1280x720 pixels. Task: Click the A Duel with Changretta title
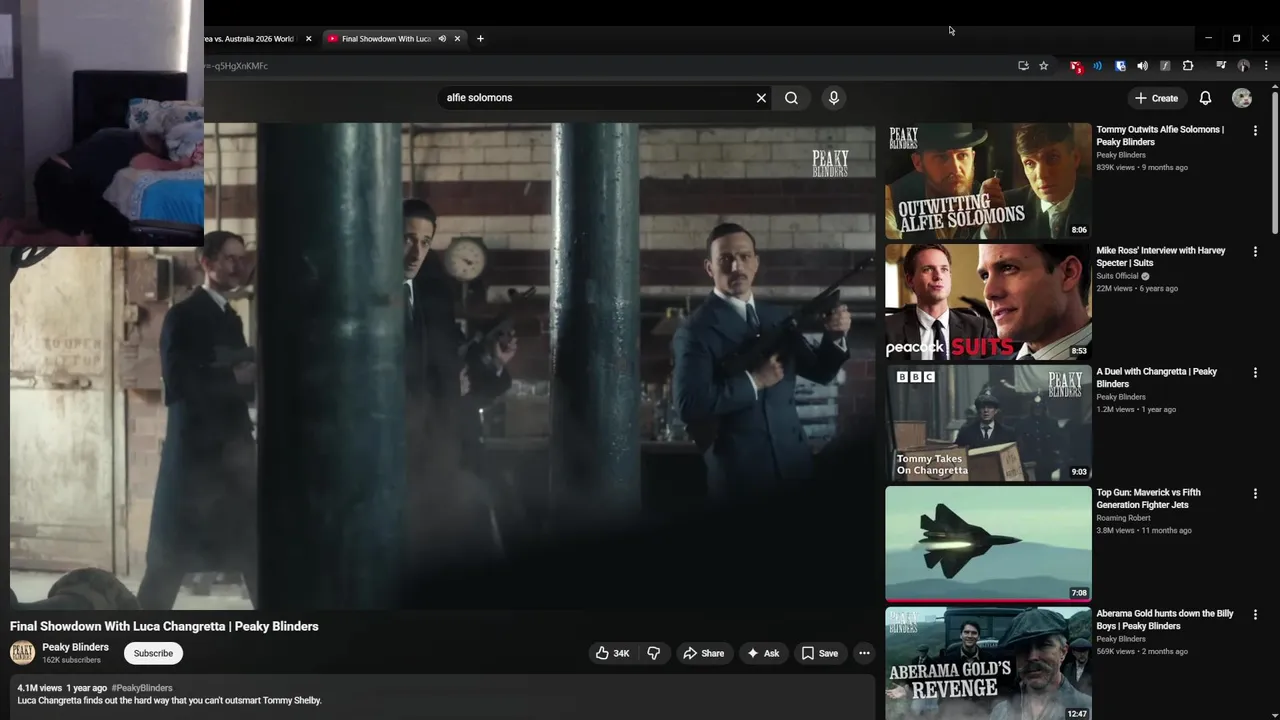pyautogui.click(x=1157, y=378)
